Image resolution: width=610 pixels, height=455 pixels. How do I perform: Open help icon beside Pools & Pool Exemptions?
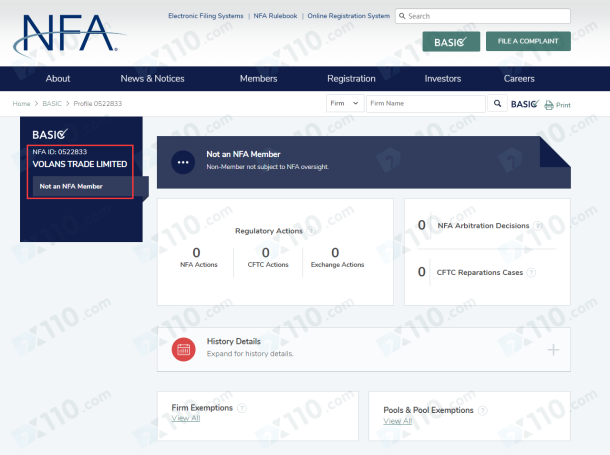click(x=482, y=410)
